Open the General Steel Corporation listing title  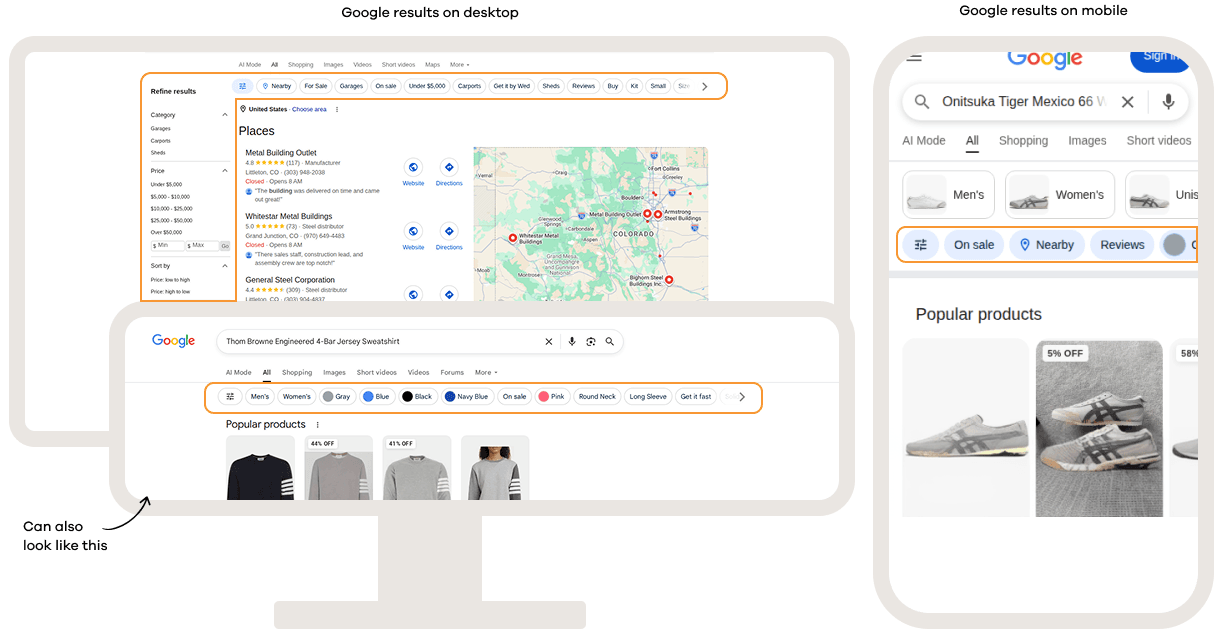(x=290, y=280)
